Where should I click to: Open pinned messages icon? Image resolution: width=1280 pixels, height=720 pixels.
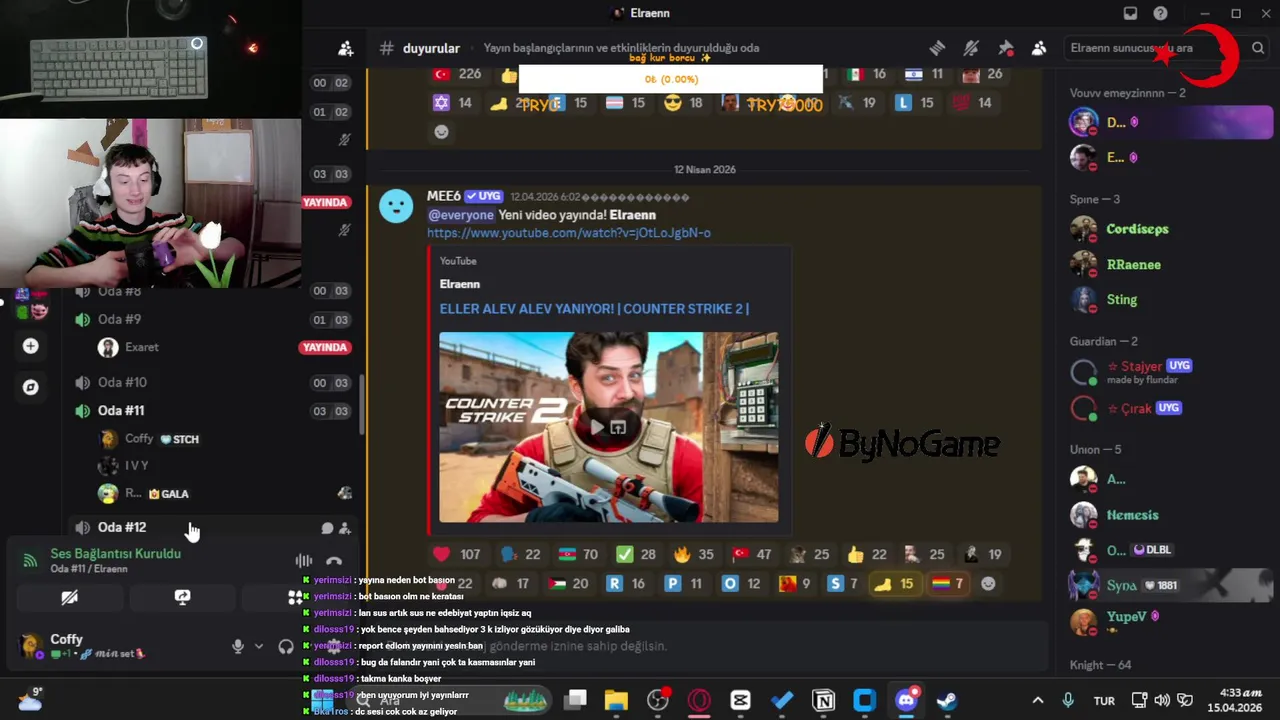click(1005, 48)
